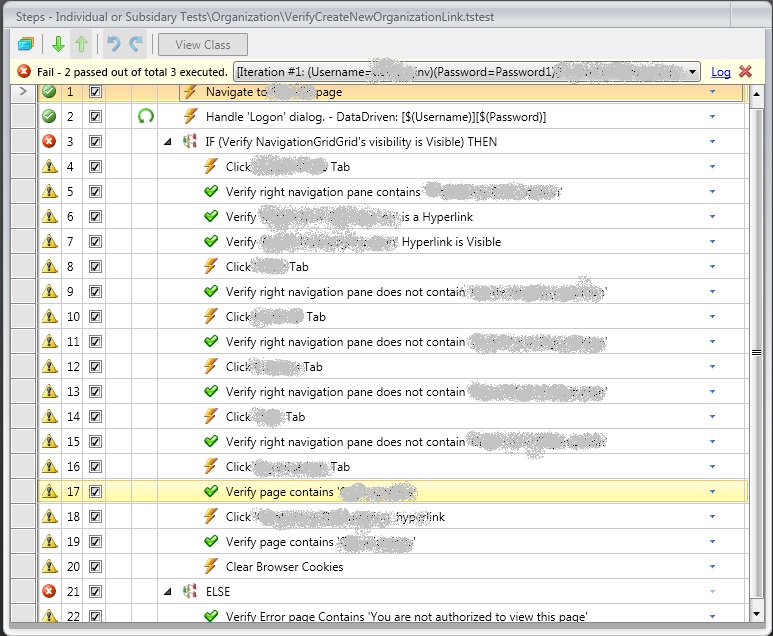Click the Undo arrow icon

click(114, 44)
